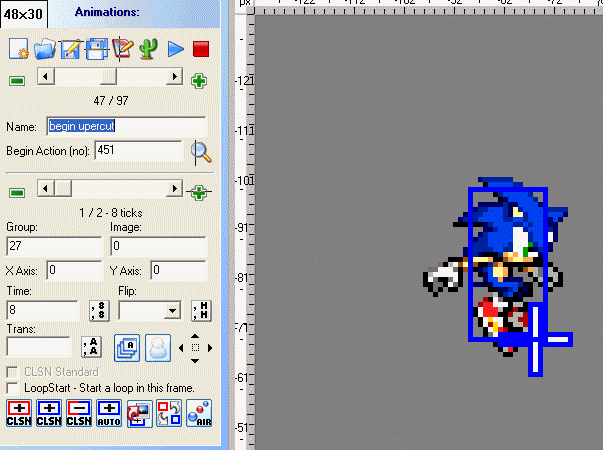Play the animation with the blue arrow

coord(175,49)
